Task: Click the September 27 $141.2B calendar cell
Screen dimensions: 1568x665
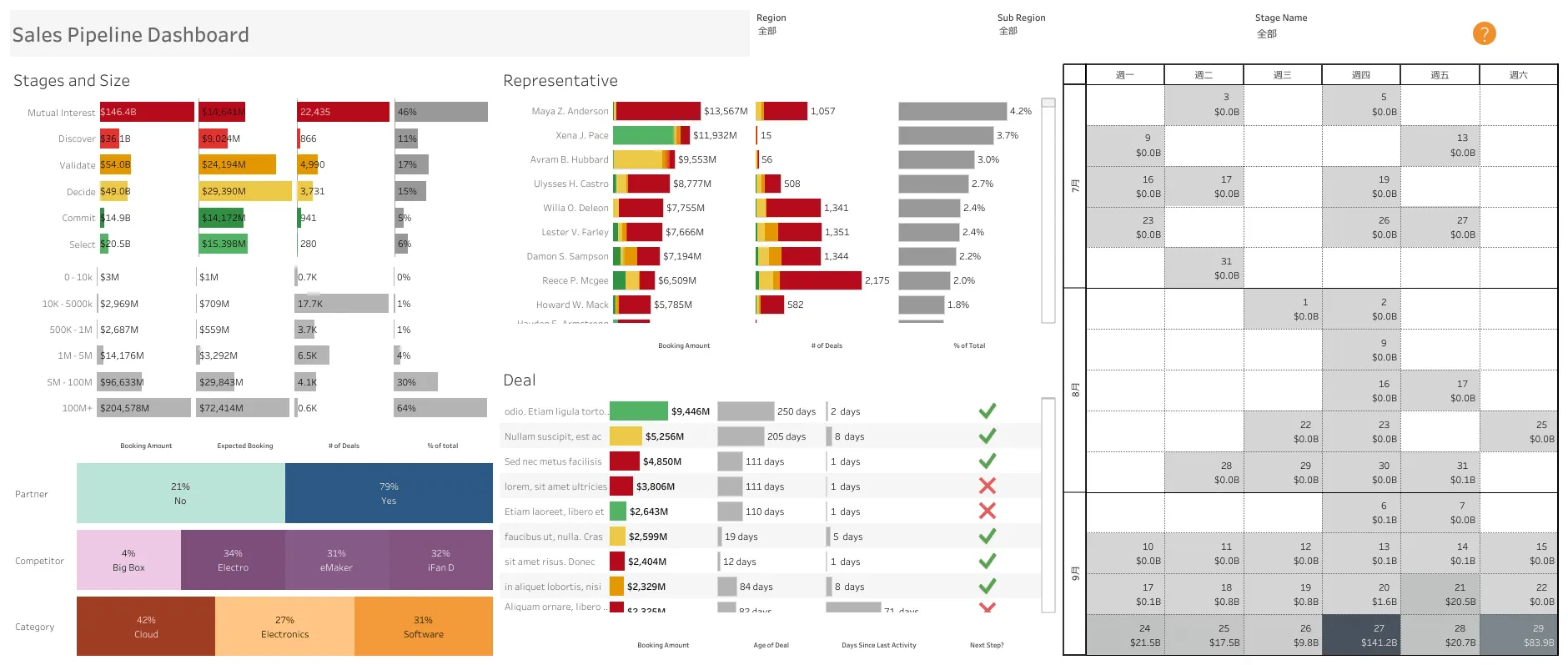Action: pyautogui.click(x=1361, y=635)
